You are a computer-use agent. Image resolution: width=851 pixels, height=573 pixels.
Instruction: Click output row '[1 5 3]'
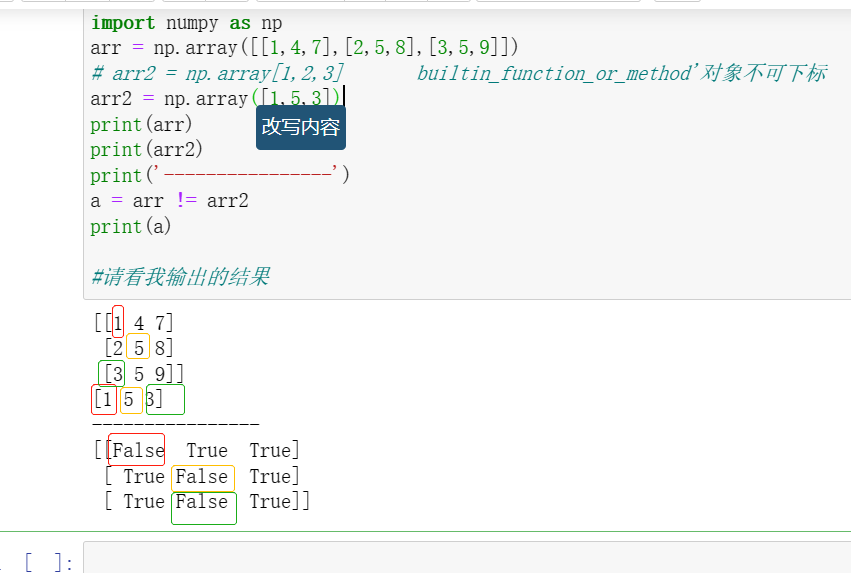coord(128,399)
